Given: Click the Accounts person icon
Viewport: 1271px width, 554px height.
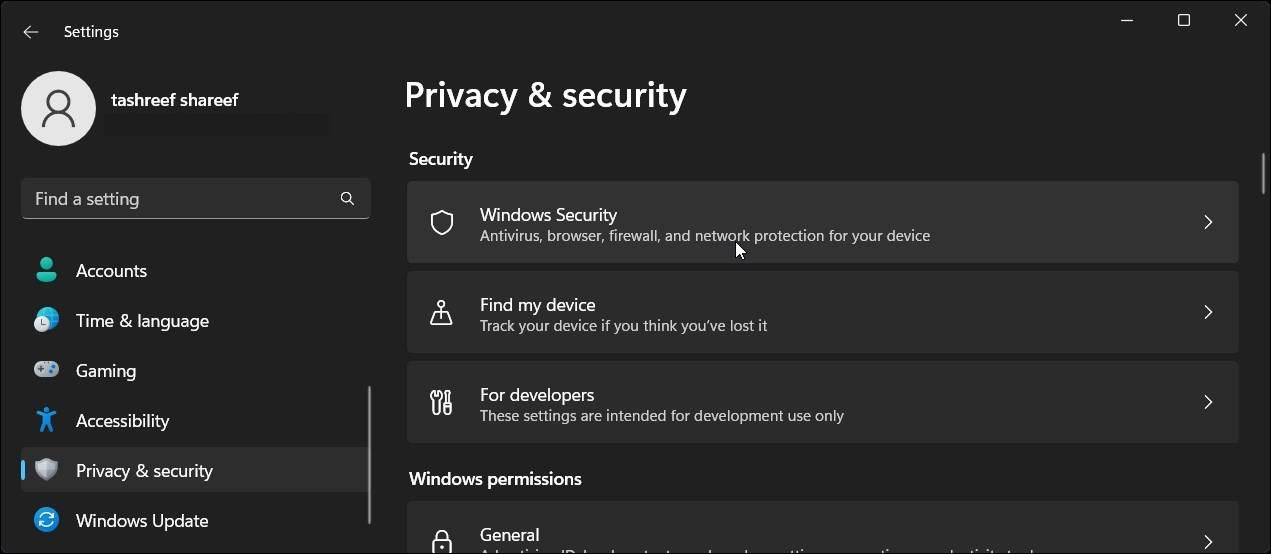Looking at the screenshot, I should click(x=46, y=270).
